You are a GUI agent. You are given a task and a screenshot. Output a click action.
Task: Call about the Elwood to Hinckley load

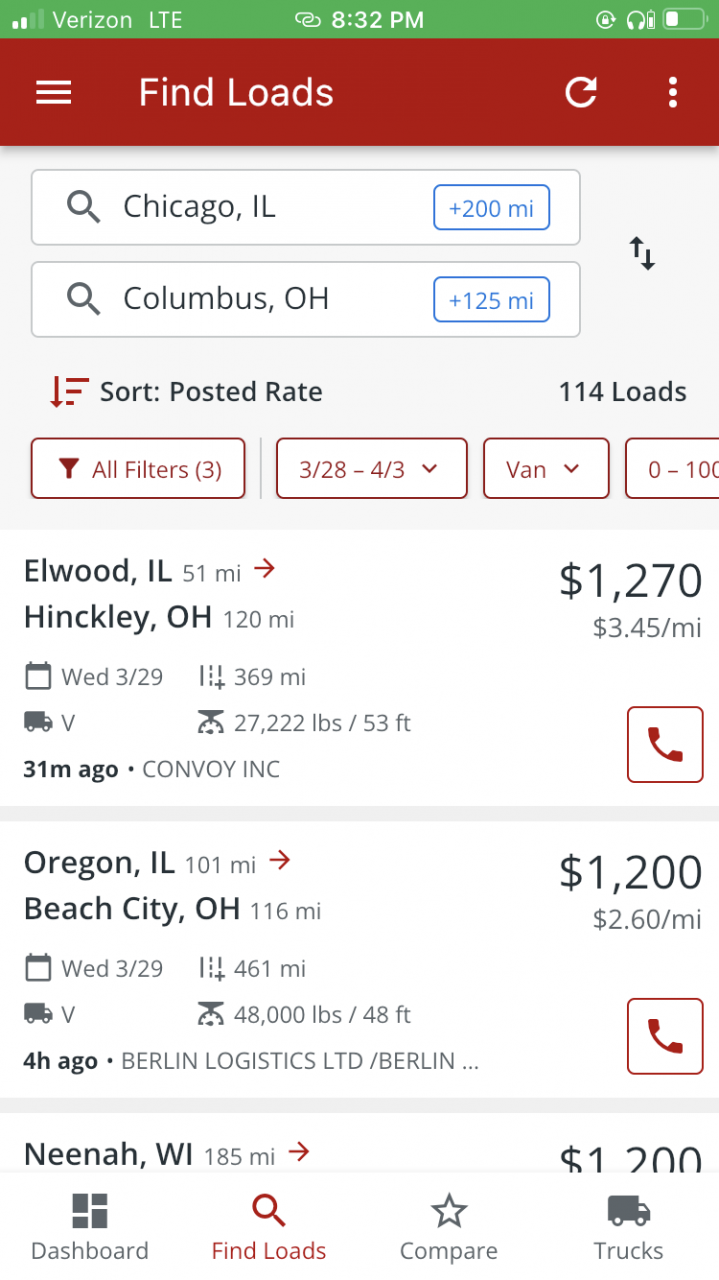pos(665,745)
